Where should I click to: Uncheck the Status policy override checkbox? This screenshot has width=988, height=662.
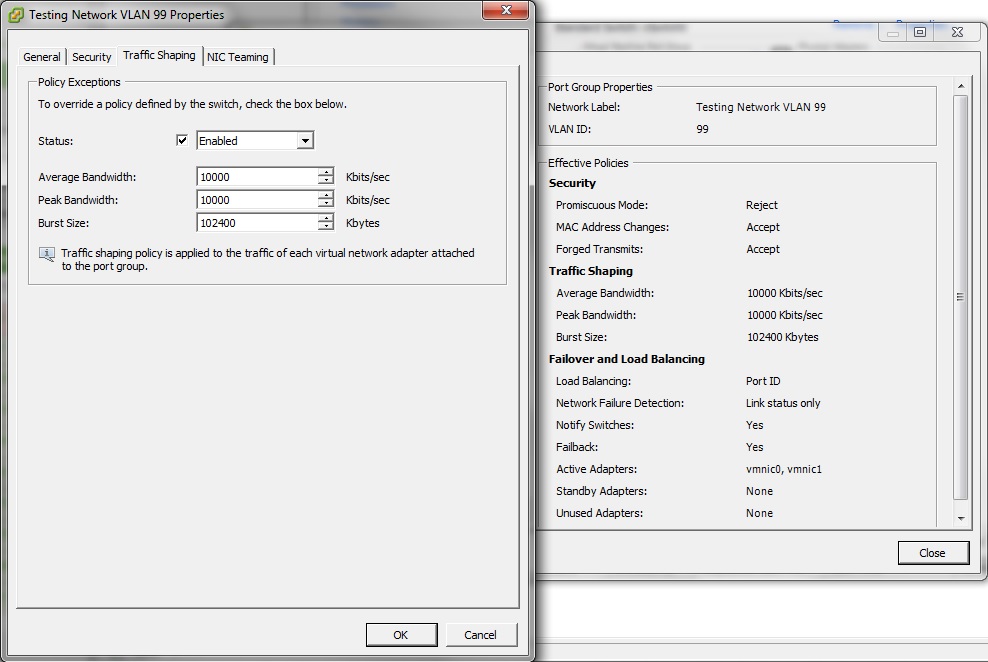(x=183, y=140)
